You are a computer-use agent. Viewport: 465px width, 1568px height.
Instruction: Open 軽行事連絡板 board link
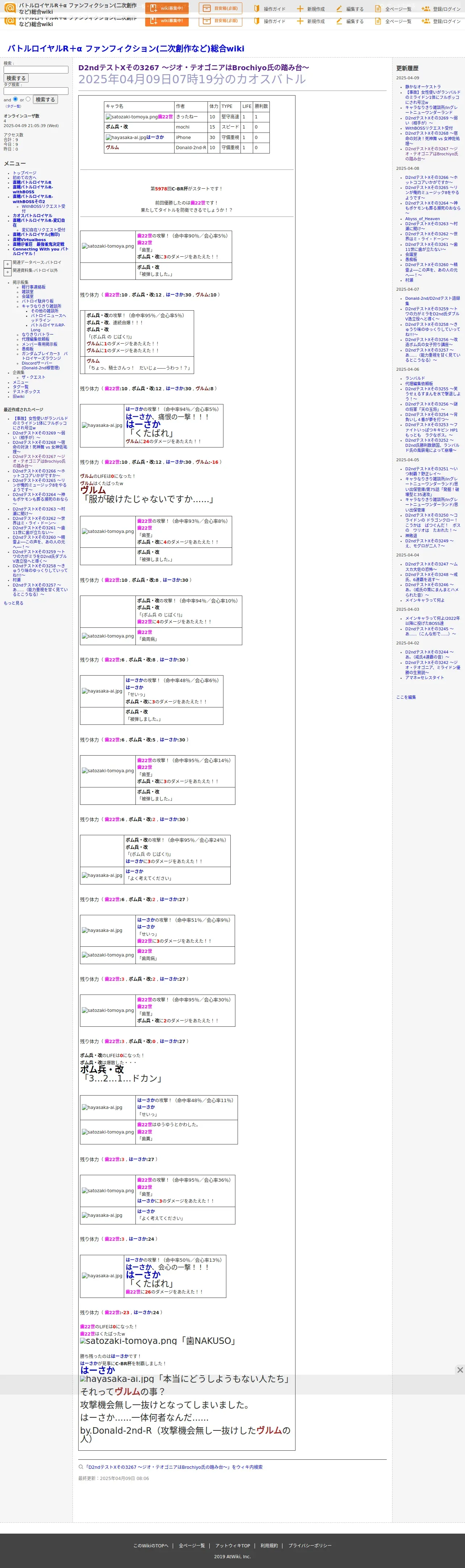tap(33, 287)
